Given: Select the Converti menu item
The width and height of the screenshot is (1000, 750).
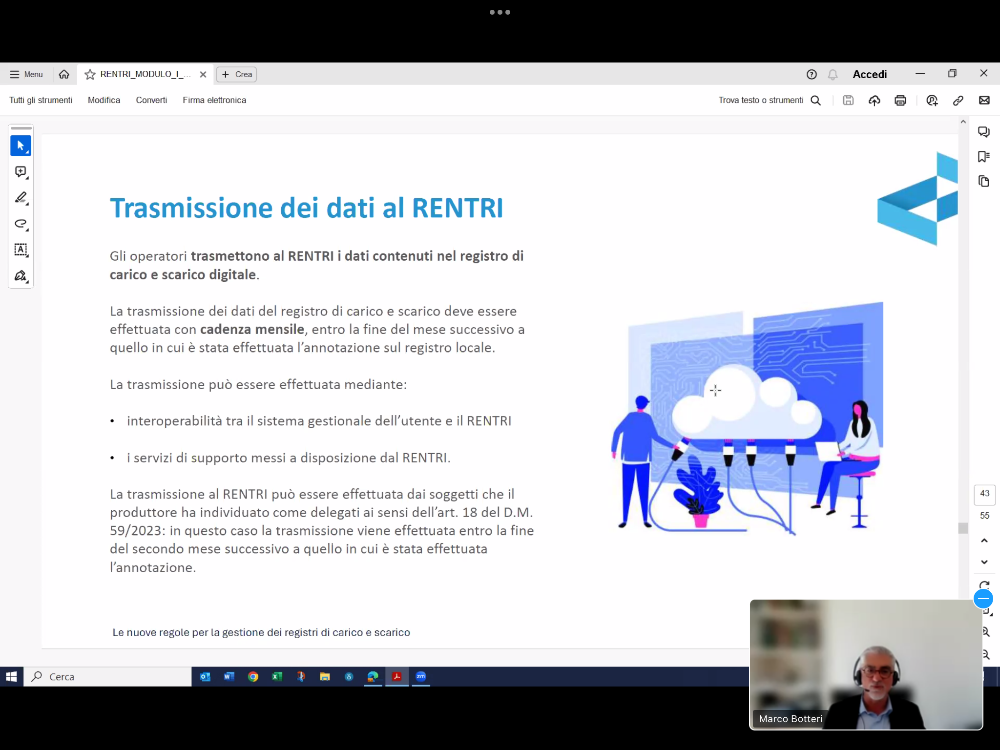Looking at the screenshot, I should (151, 100).
